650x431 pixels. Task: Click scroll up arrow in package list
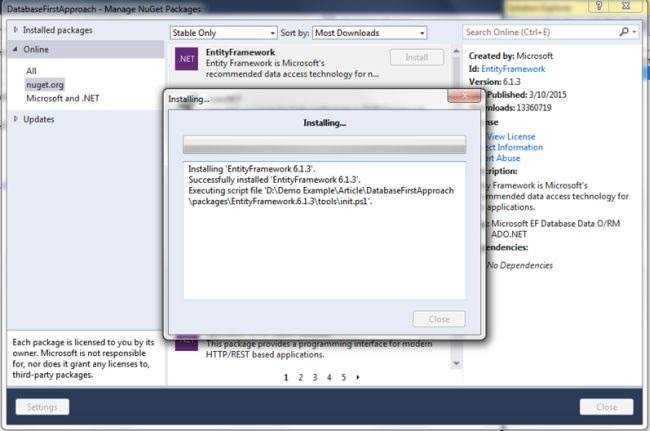(456, 51)
